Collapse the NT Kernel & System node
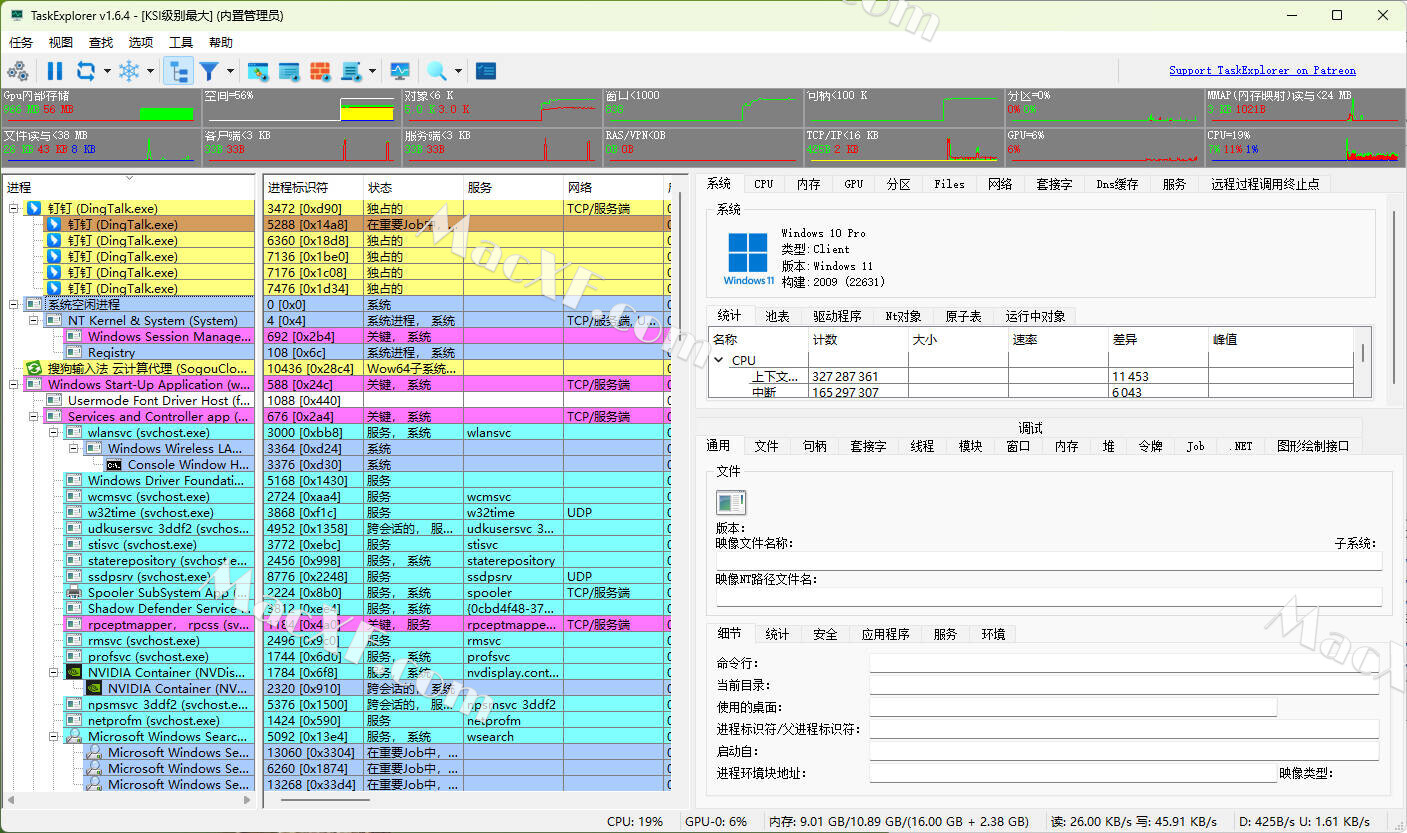This screenshot has height=833, width=1407. pyautogui.click(x=34, y=320)
